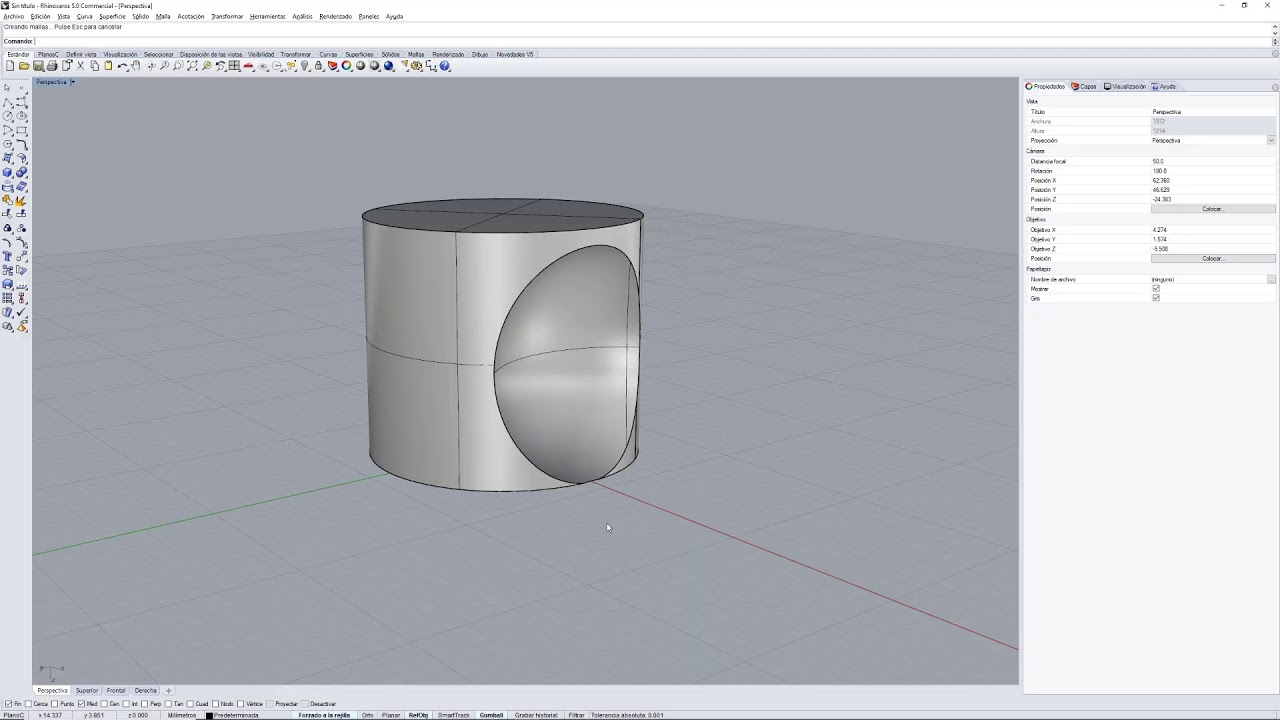Select the arrow pointer tool in left toolbar

[8, 88]
